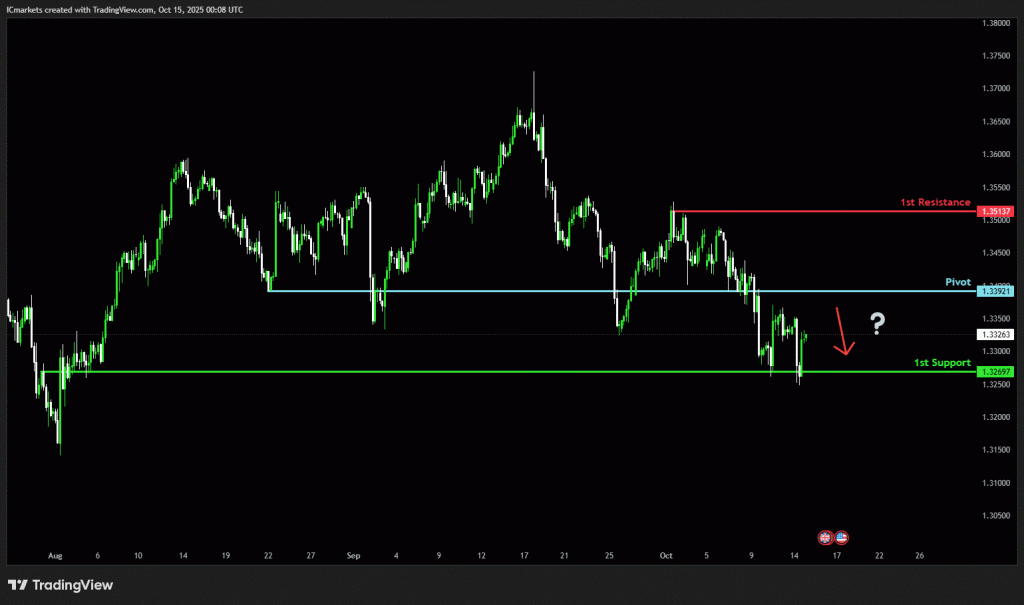Click the green 1.32697 support price tag
The width and height of the screenshot is (1024, 605).
pos(997,372)
